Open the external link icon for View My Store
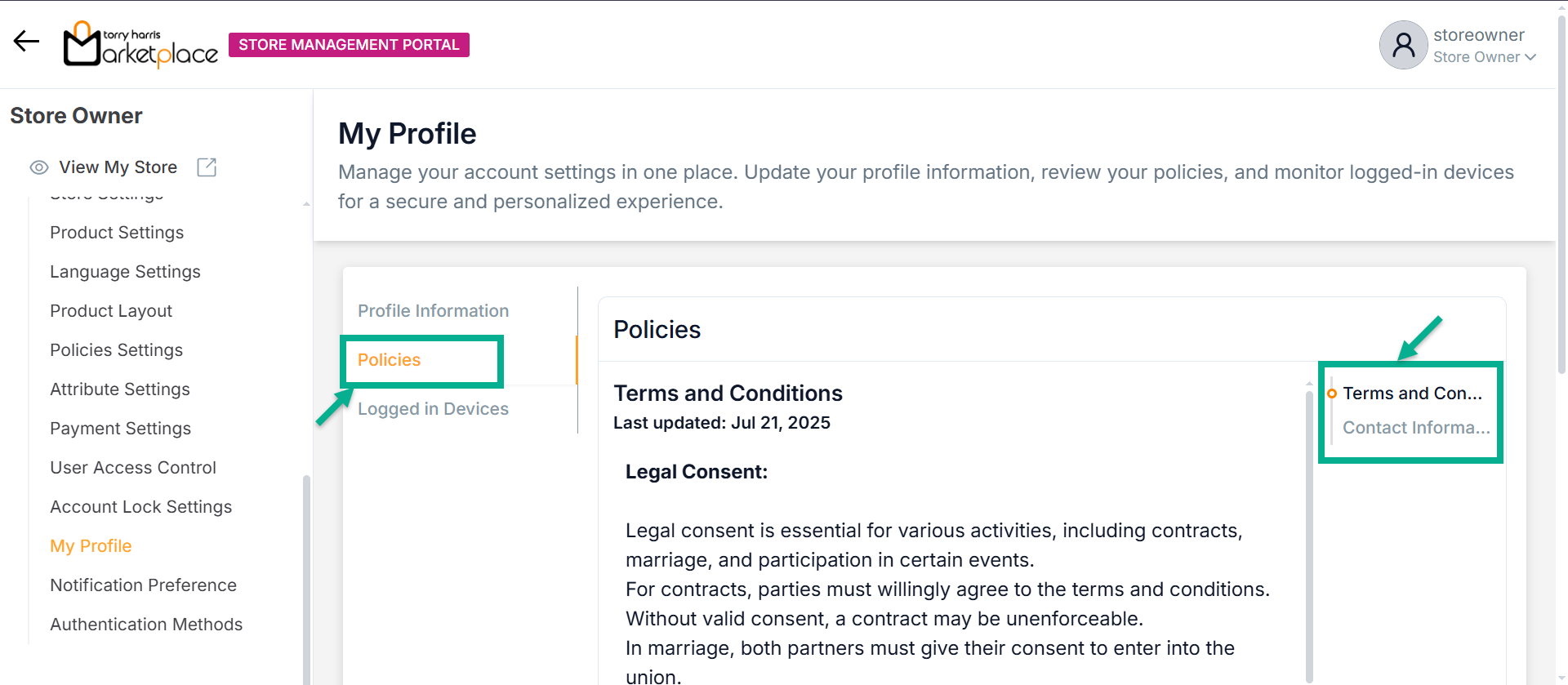 pyautogui.click(x=207, y=167)
